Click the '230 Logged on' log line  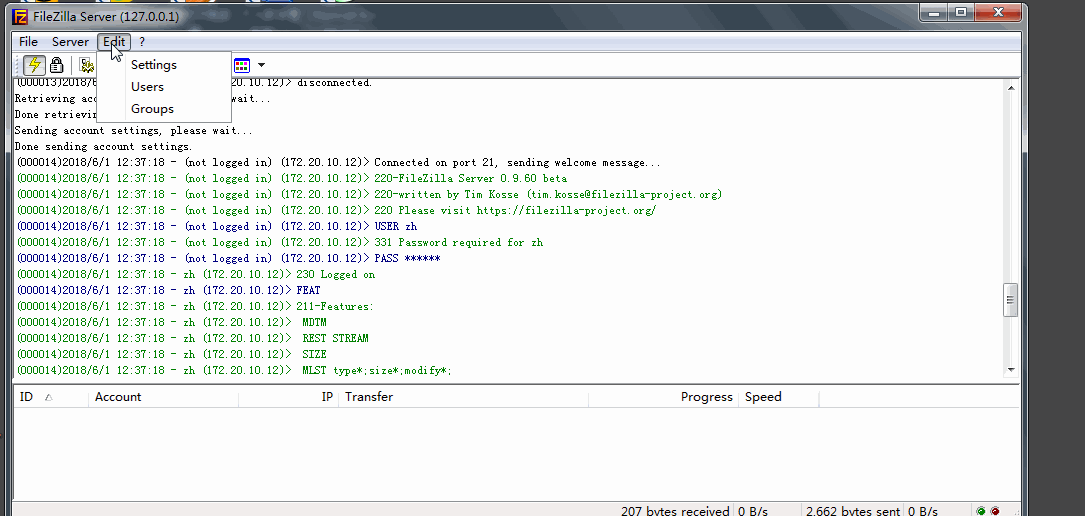196,275
